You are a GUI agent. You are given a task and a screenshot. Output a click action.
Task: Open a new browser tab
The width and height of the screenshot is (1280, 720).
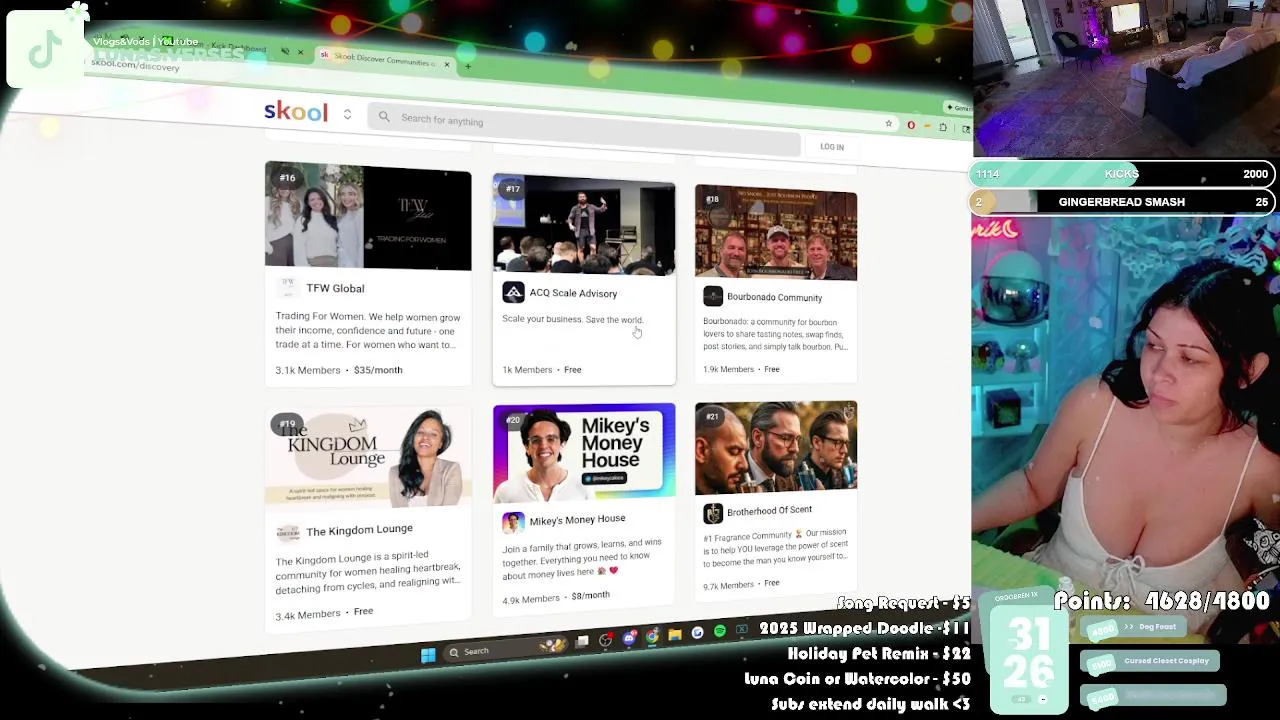[468, 66]
